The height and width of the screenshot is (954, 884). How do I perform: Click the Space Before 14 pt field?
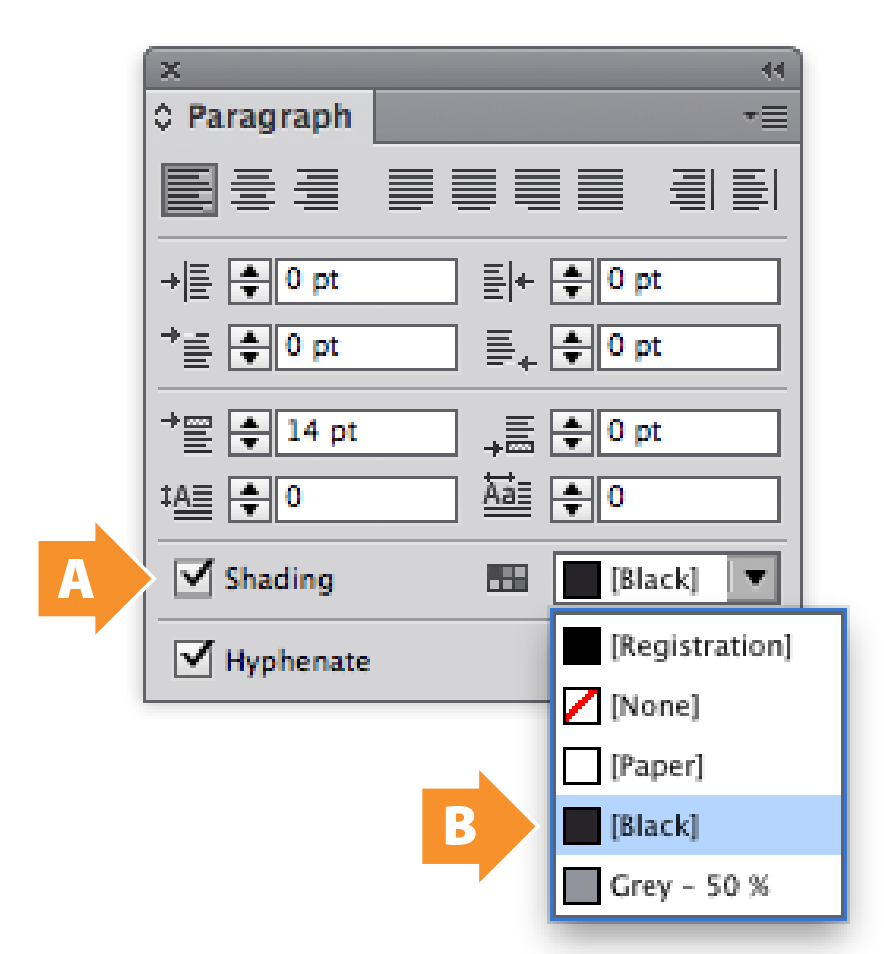pos(365,432)
